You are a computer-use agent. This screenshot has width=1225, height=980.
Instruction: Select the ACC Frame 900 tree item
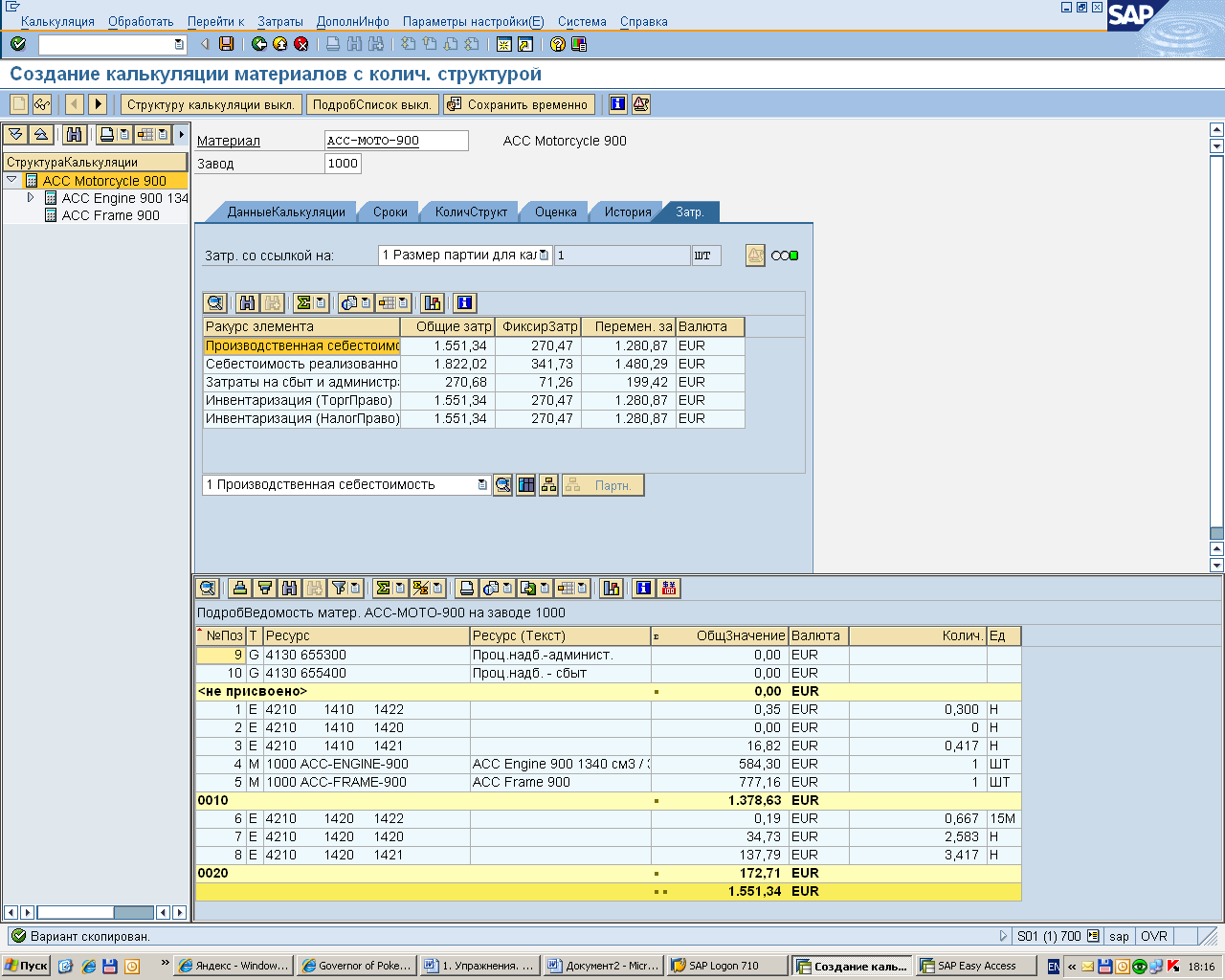(111, 215)
